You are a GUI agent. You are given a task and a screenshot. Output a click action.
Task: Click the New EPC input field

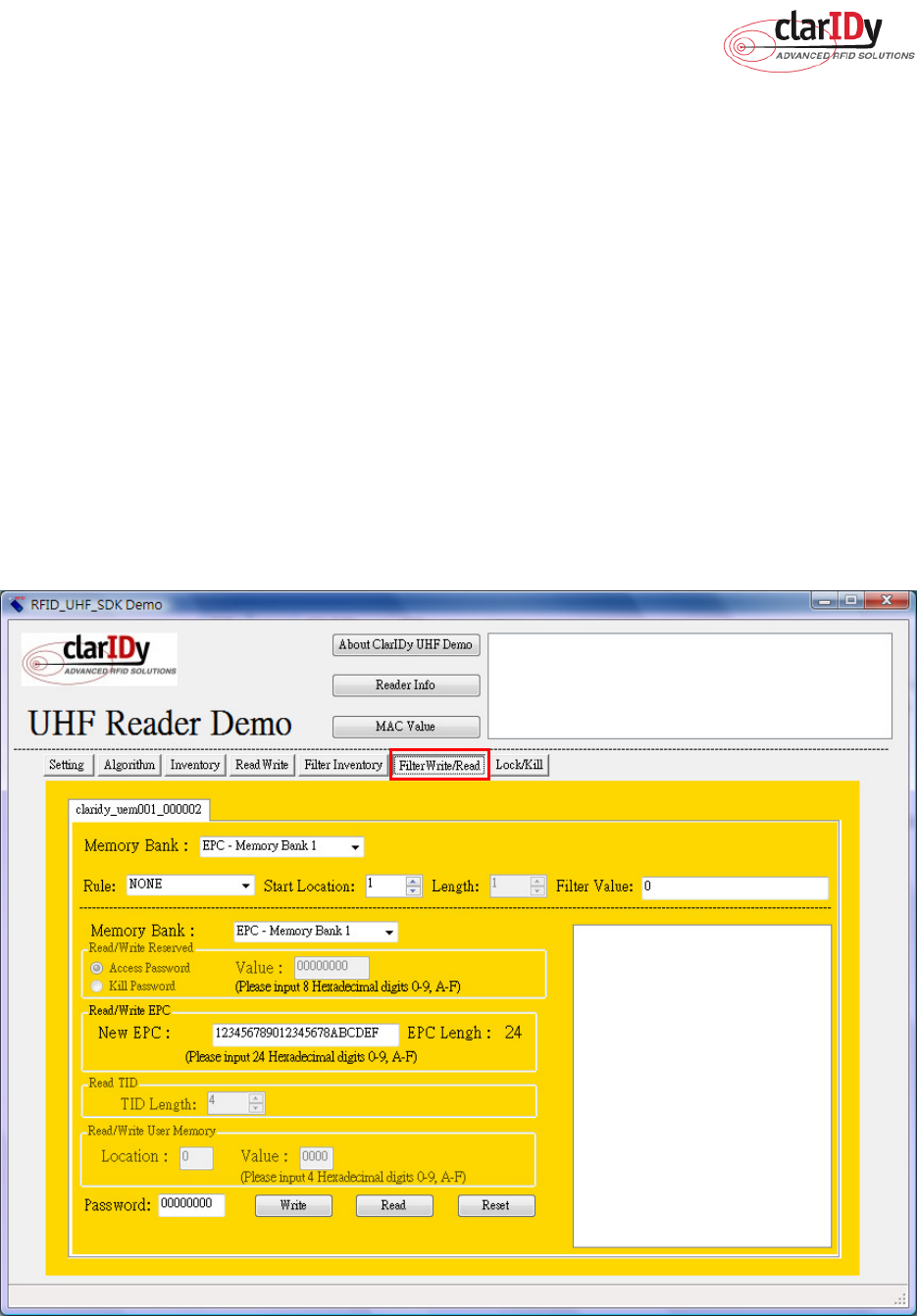coord(306,1034)
